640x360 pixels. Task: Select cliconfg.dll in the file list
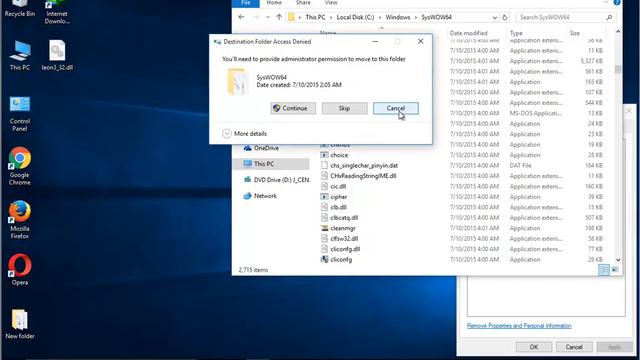345,249
